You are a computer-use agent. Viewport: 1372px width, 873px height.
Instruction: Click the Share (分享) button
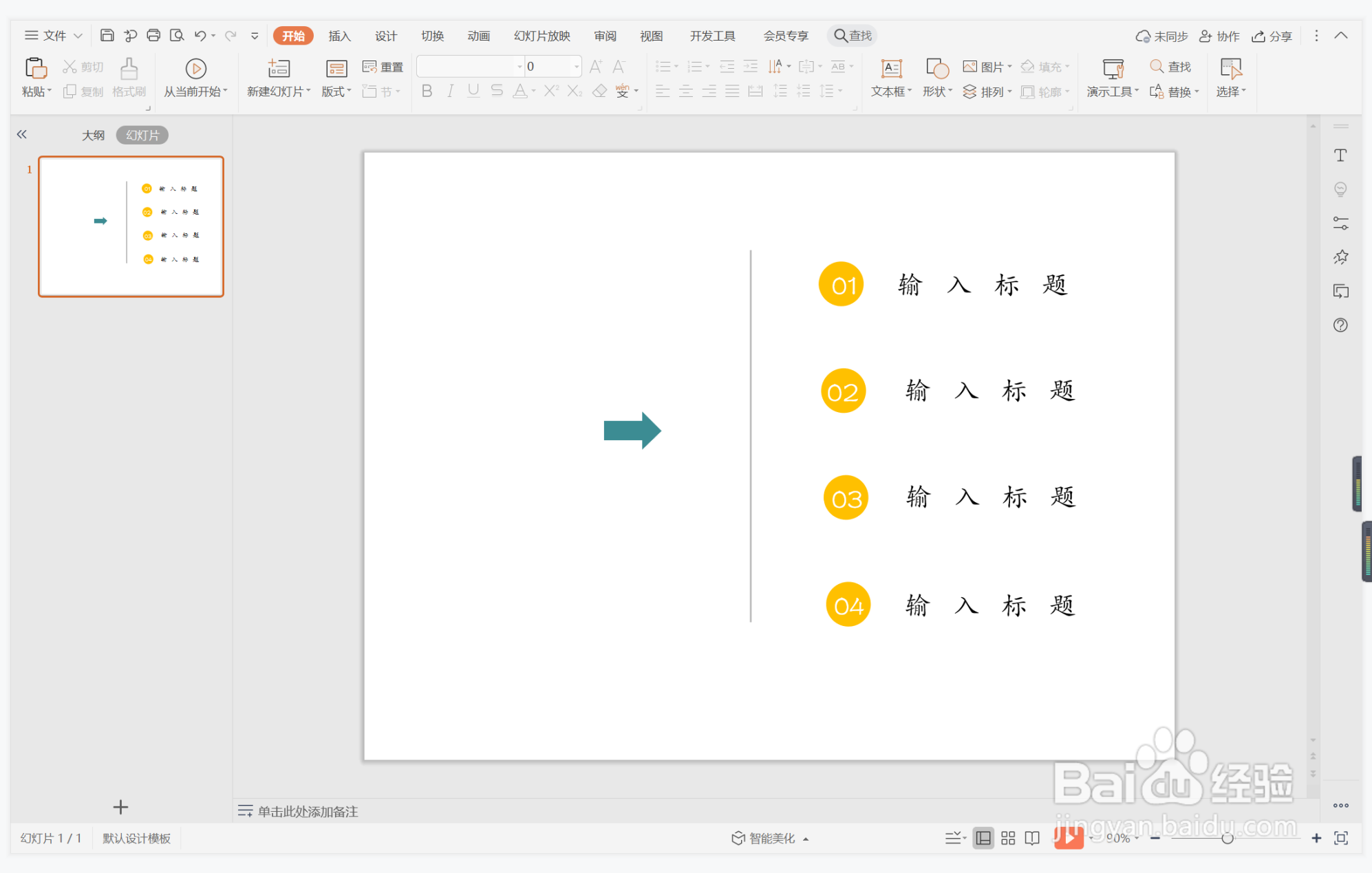click(1272, 36)
